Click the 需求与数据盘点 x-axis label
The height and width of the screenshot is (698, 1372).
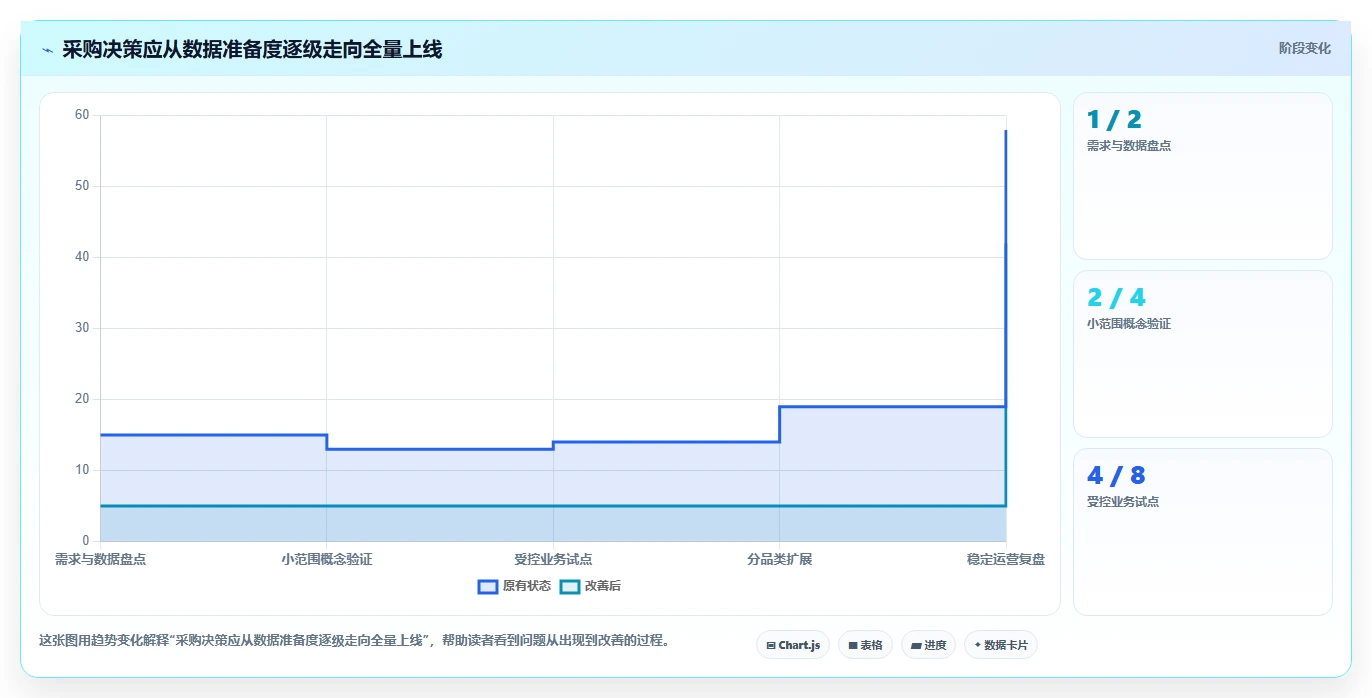100,559
